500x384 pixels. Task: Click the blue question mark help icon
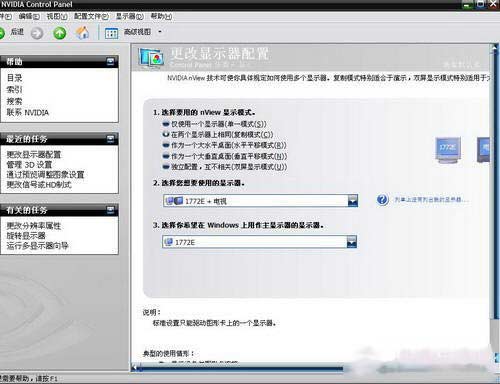point(383,200)
